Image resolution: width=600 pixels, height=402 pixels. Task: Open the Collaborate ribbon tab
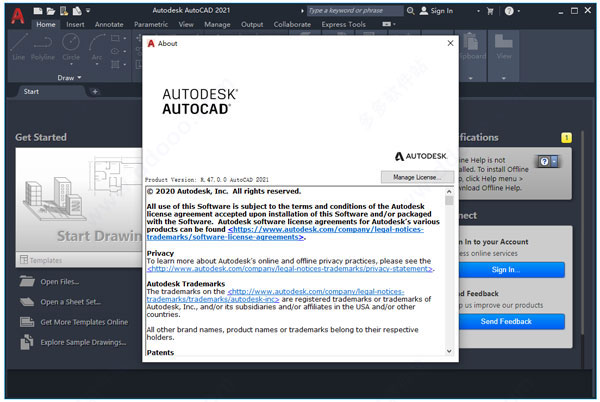click(292, 24)
